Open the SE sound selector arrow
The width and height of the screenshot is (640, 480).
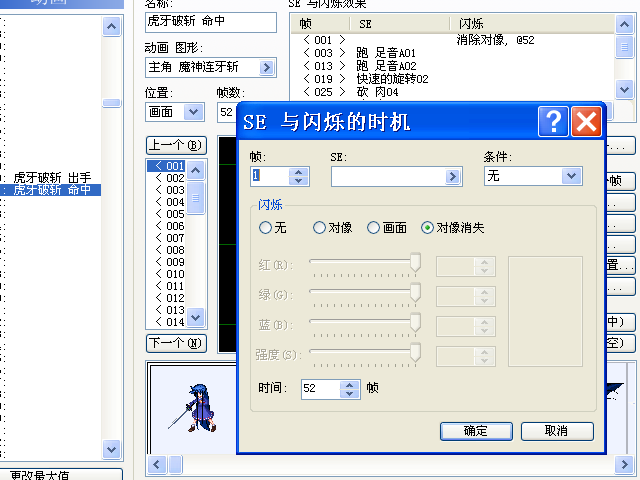click(x=452, y=176)
